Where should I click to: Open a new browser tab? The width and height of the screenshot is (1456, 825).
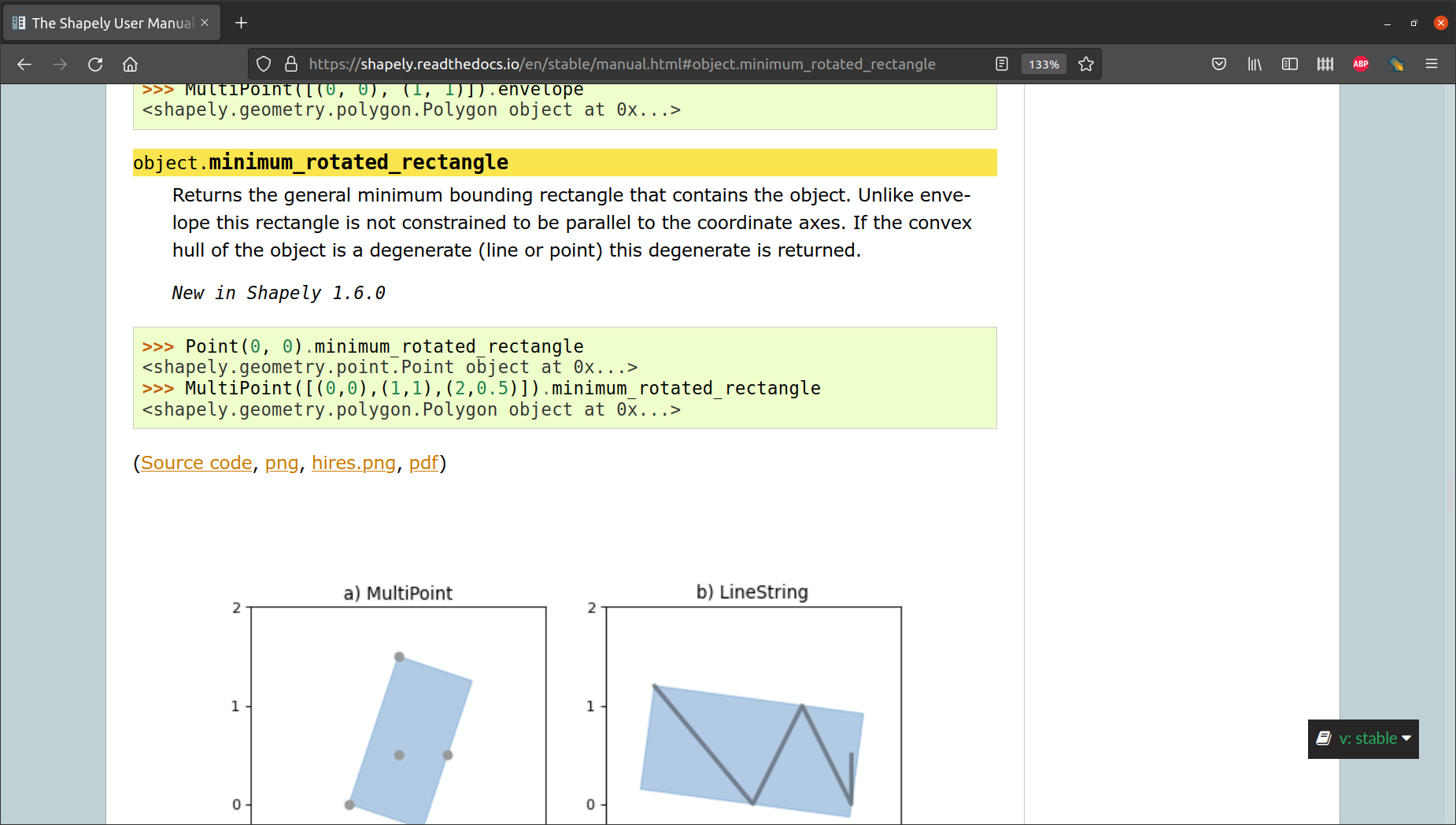point(242,23)
